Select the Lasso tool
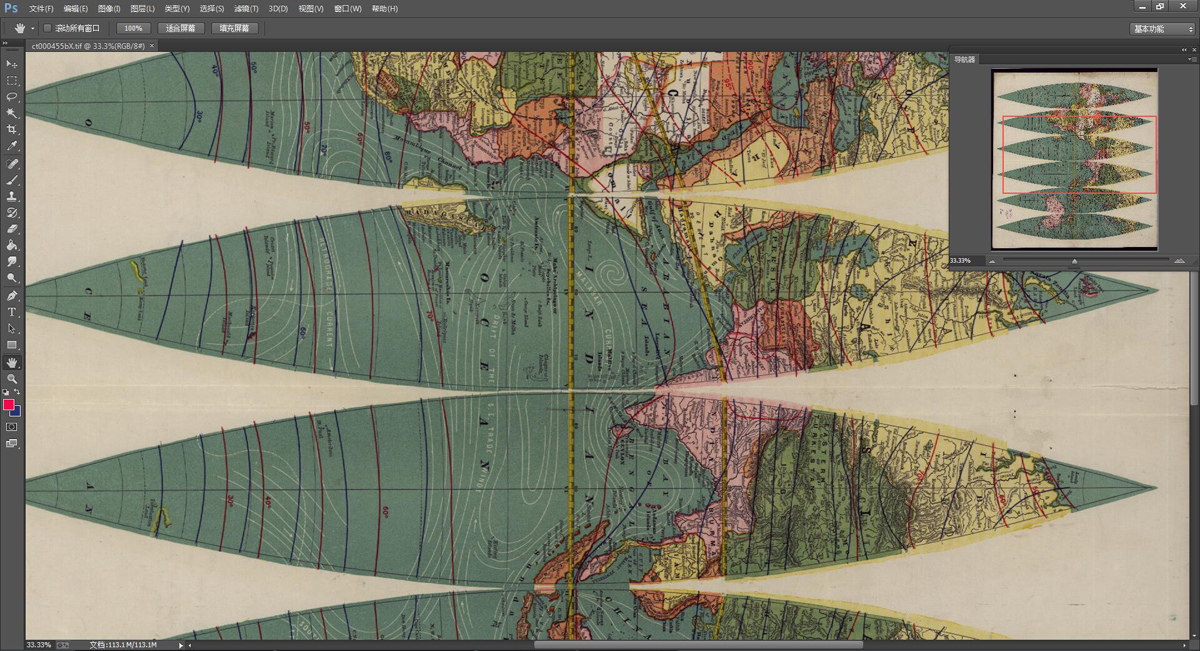This screenshot has width=1200, height=651. 12,97
